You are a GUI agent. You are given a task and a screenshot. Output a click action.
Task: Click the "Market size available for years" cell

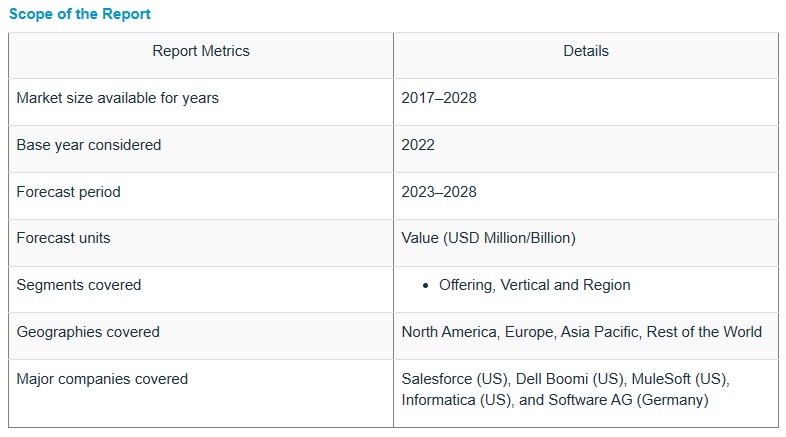pyautogui.click(x=118, y=98)
